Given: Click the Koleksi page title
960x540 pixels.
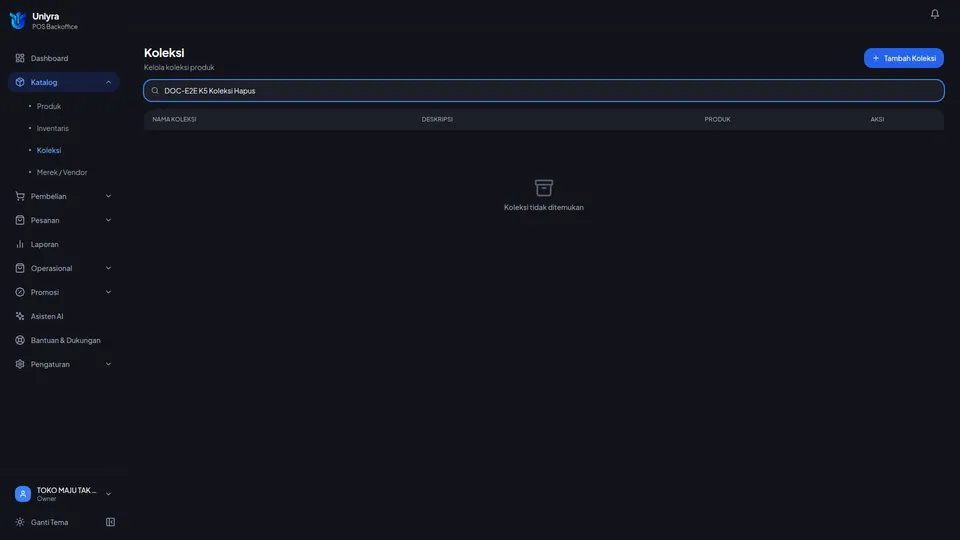Looking at the screenshot, I should [x=164, y=53].
